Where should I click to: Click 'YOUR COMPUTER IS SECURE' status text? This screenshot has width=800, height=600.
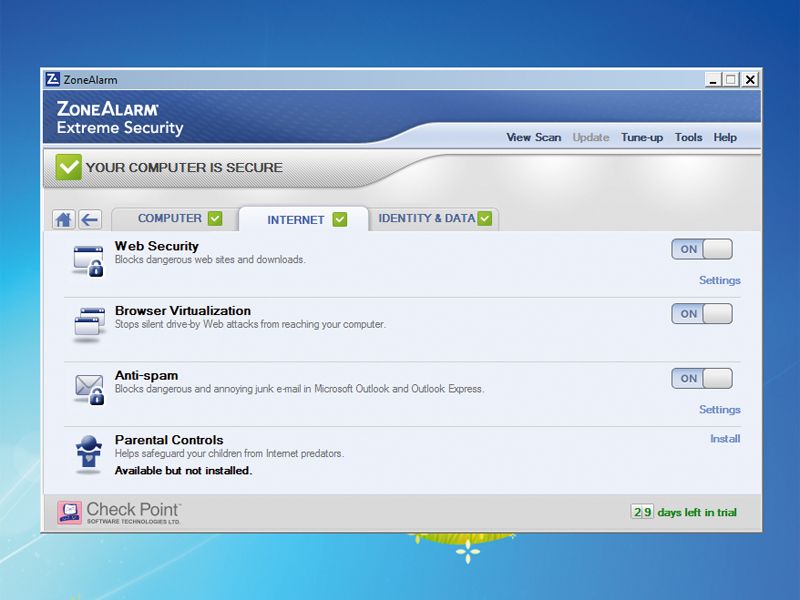pyautogui.click(x=184, y=167)
